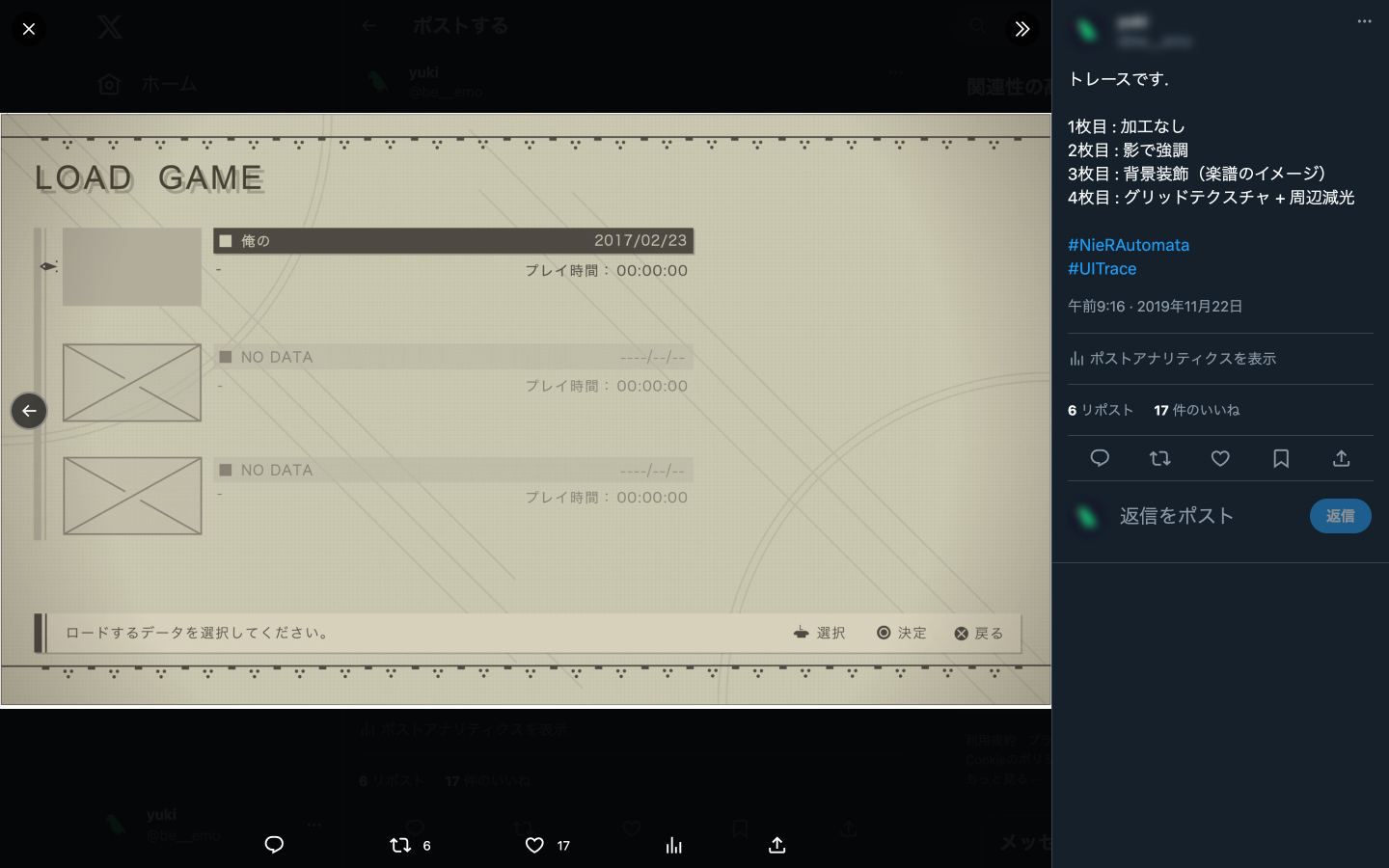1389x868 pixels.
Task: Click the line 2枚目 : 影で強調
Action: [1129, 150]
